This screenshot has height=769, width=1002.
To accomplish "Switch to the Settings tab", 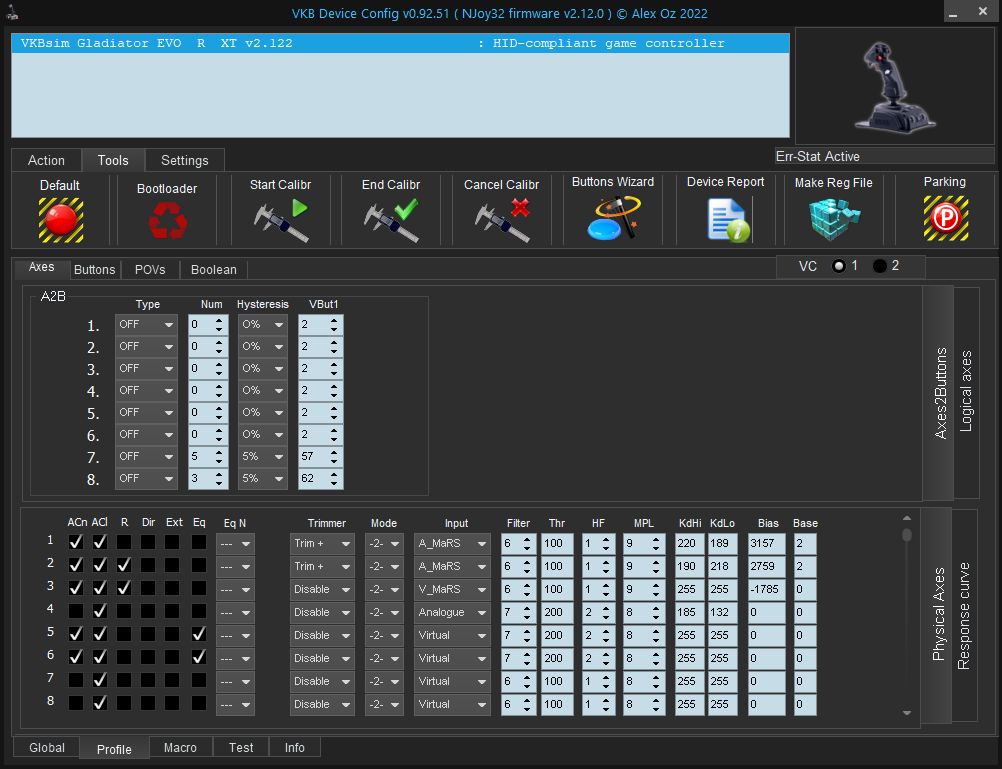I will point(185,160).
